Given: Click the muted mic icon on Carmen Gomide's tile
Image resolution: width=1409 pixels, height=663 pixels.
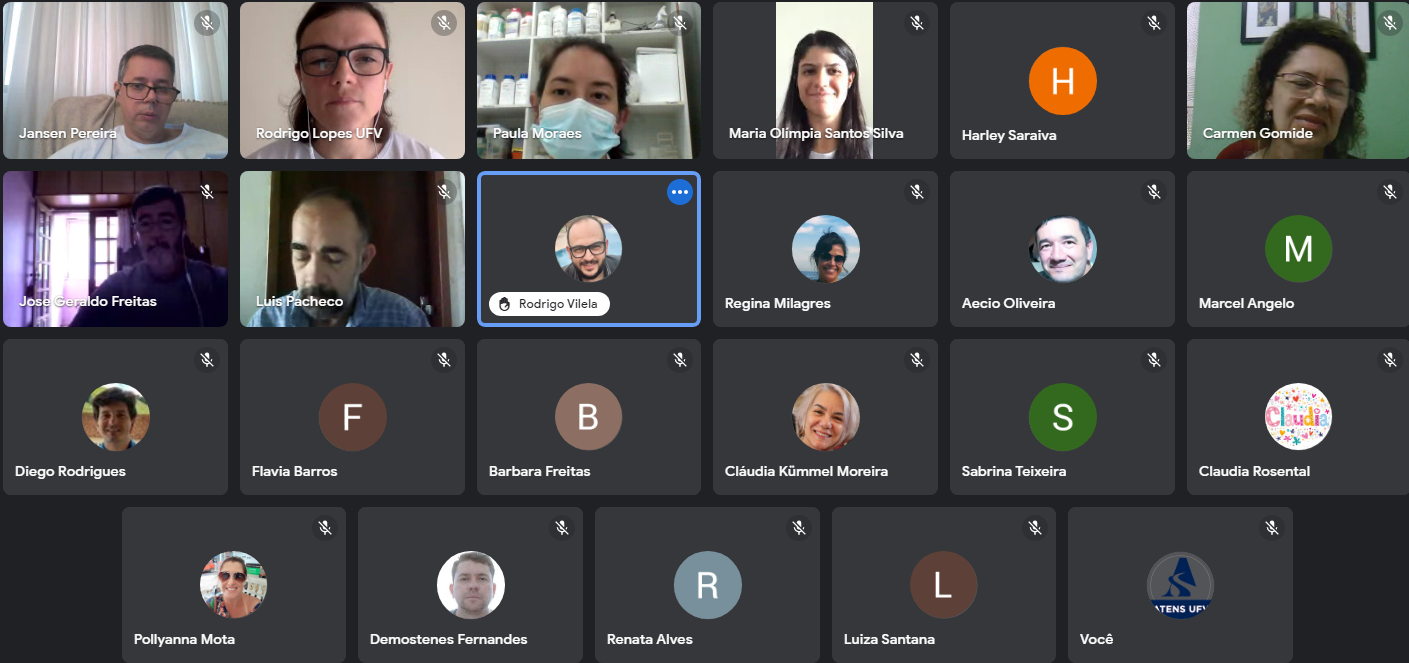Looking at the screenshot, I should coord(1390,23).
